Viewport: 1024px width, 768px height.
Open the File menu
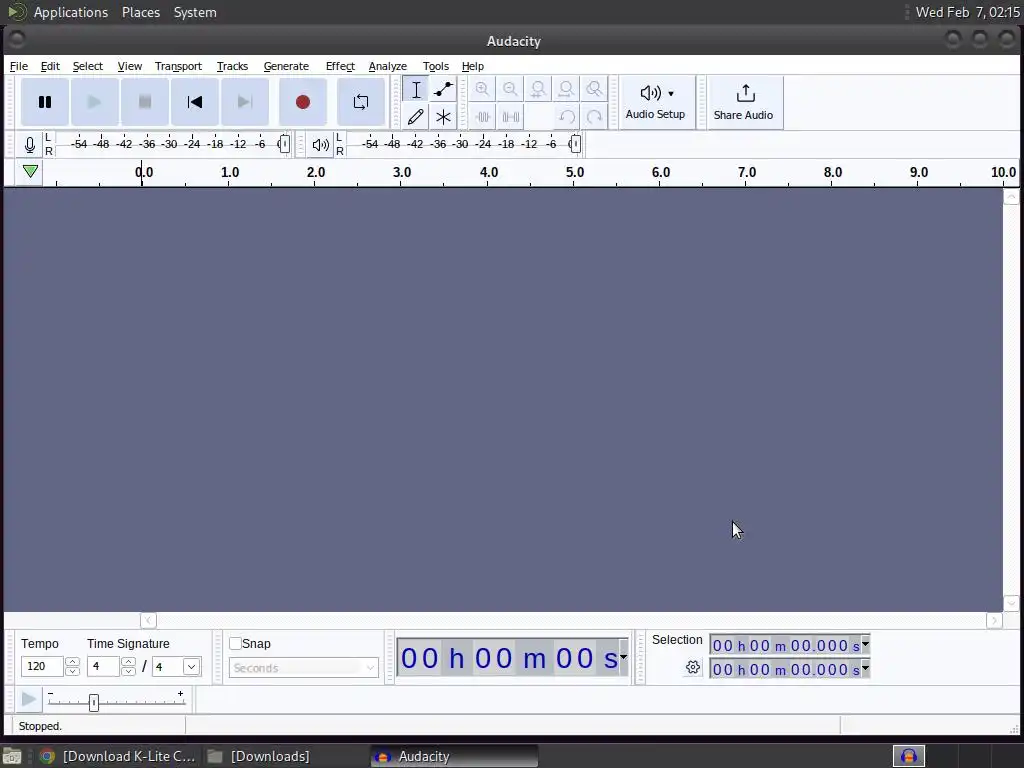(x=18, y=66)
